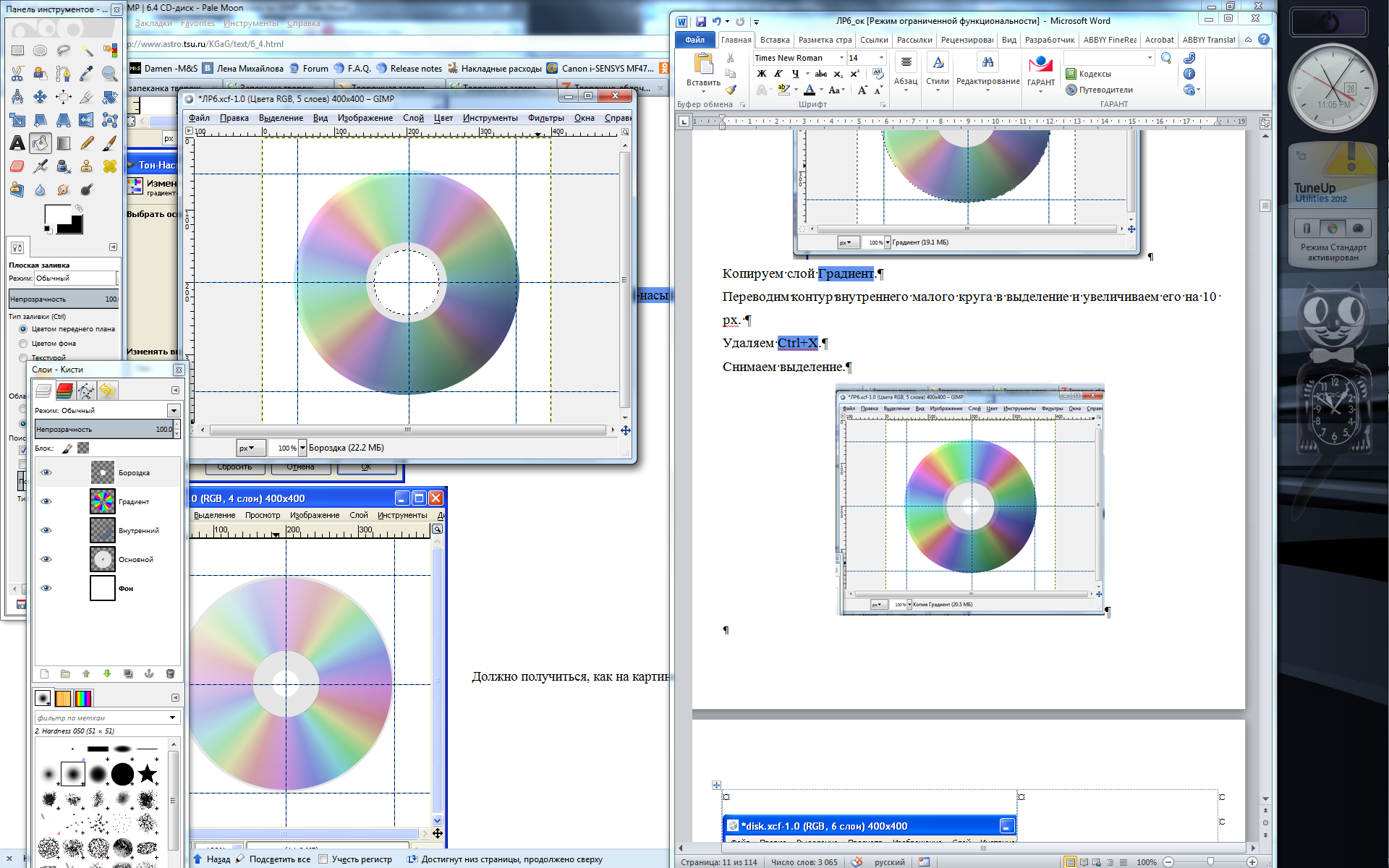Select the Scissors Select tool

point(17,74)
